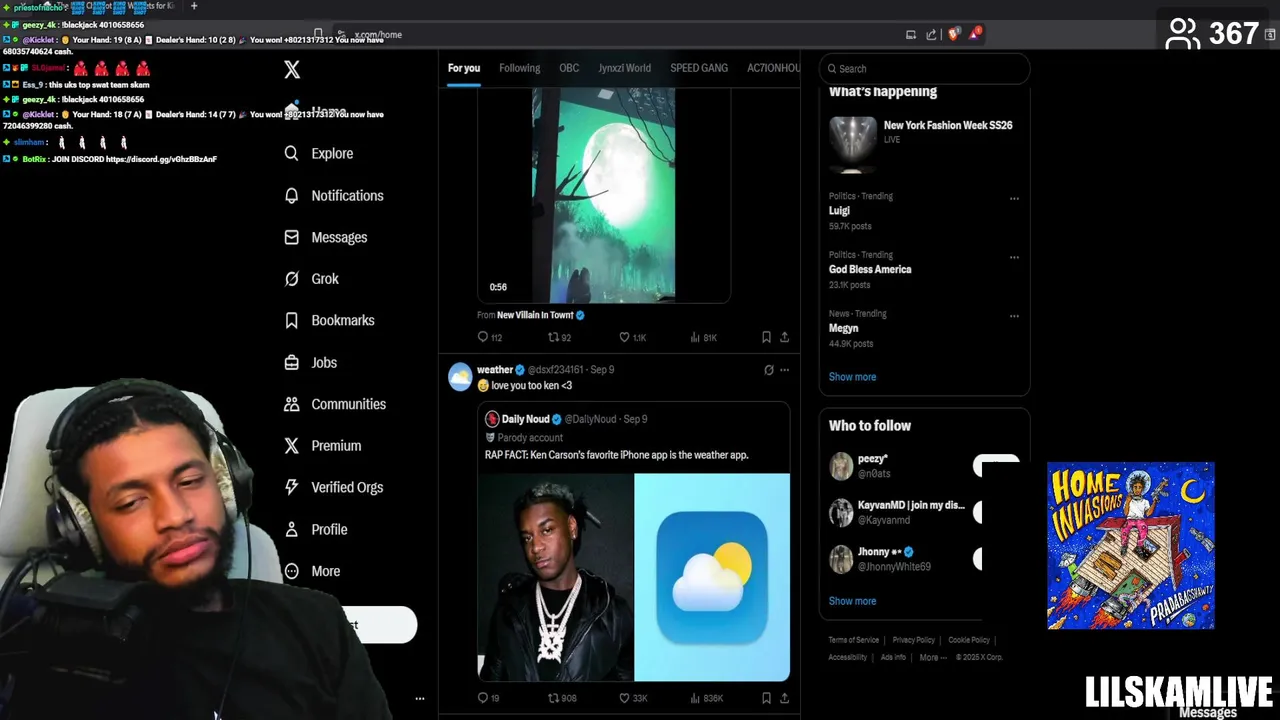Bookmark the weather account post
This screenshot has width=1280, height=720.
click(766, 698)
